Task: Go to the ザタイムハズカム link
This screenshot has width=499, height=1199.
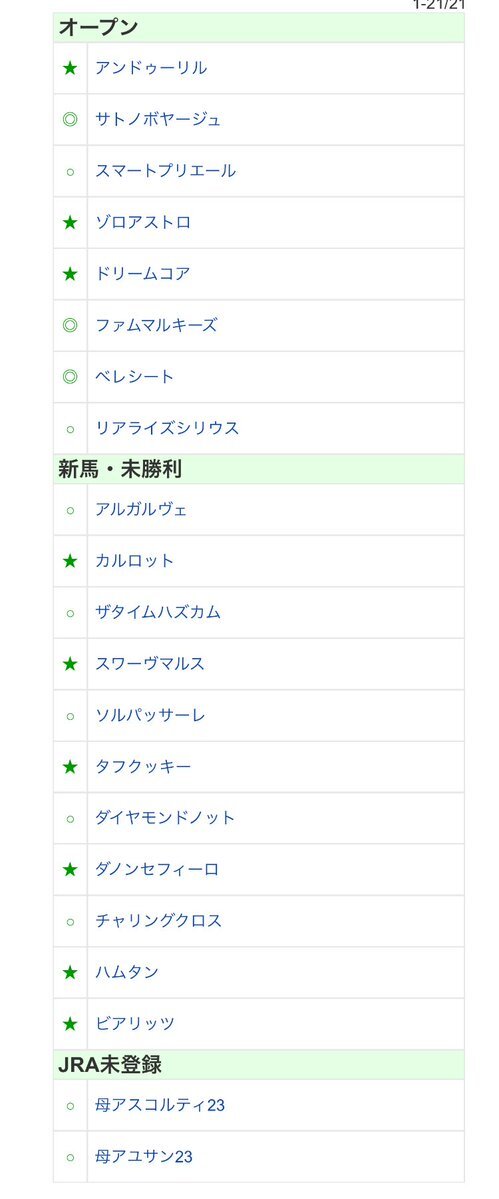Action: (157, 612)
